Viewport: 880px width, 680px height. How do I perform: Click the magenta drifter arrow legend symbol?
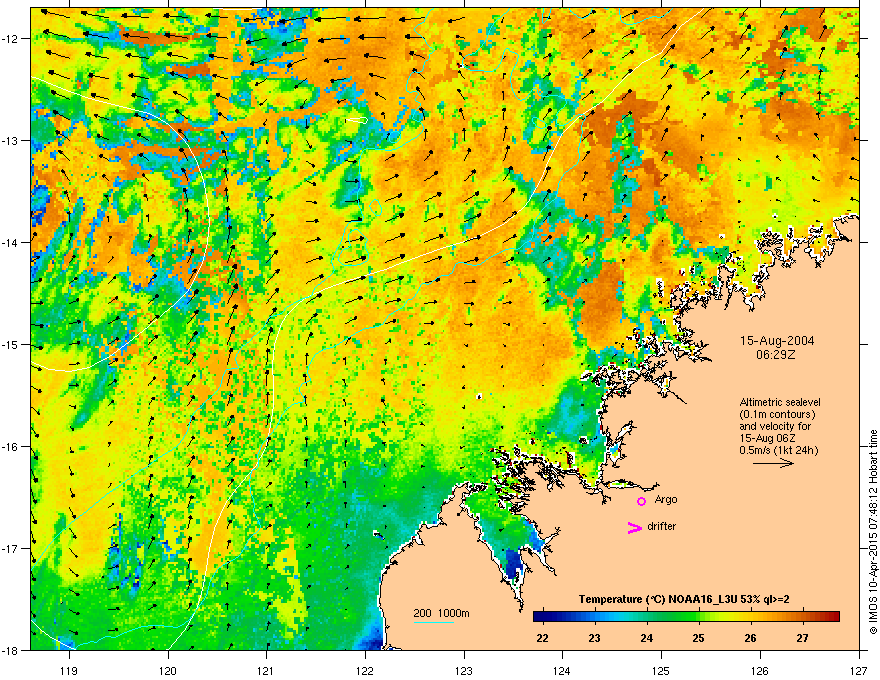634,527
